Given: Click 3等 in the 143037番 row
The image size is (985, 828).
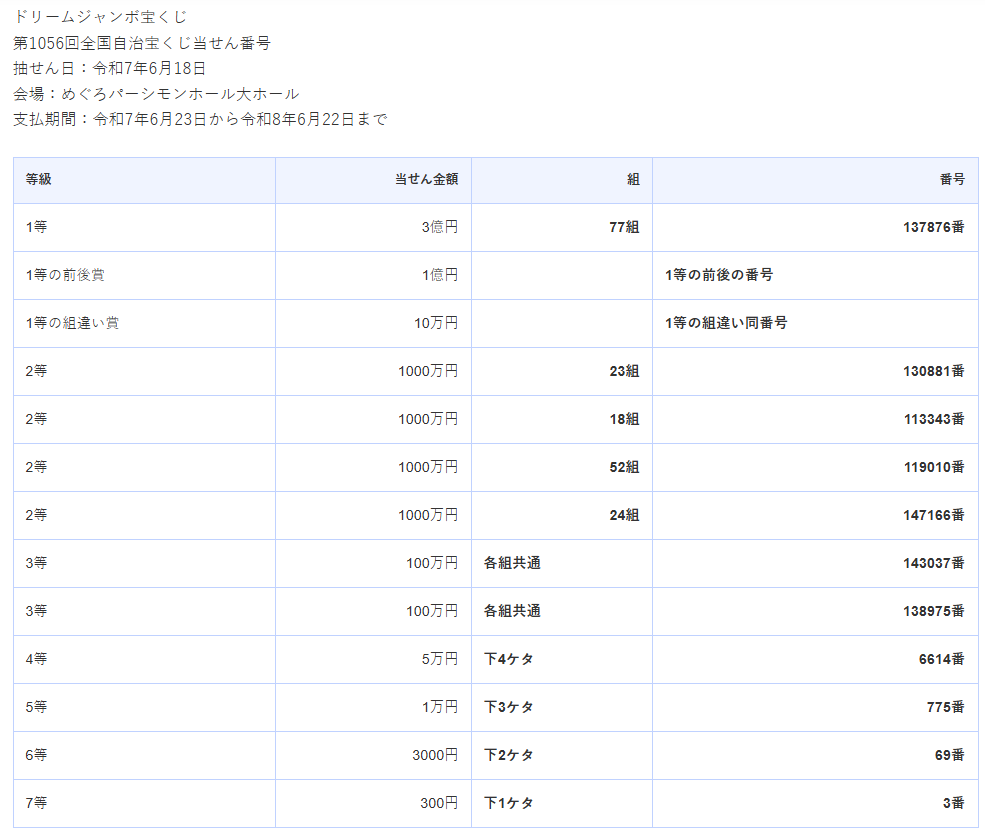Looking at the screenshot, I should tap(36, 563).
